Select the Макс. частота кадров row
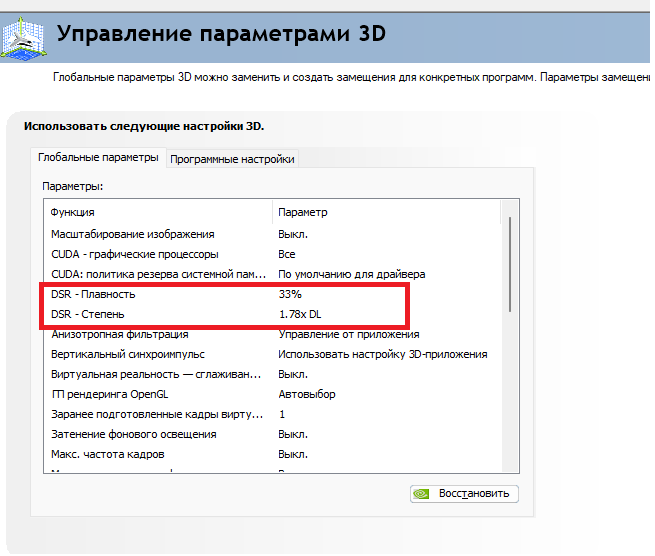Screen dimensions: 655x556 coord(272,454)
